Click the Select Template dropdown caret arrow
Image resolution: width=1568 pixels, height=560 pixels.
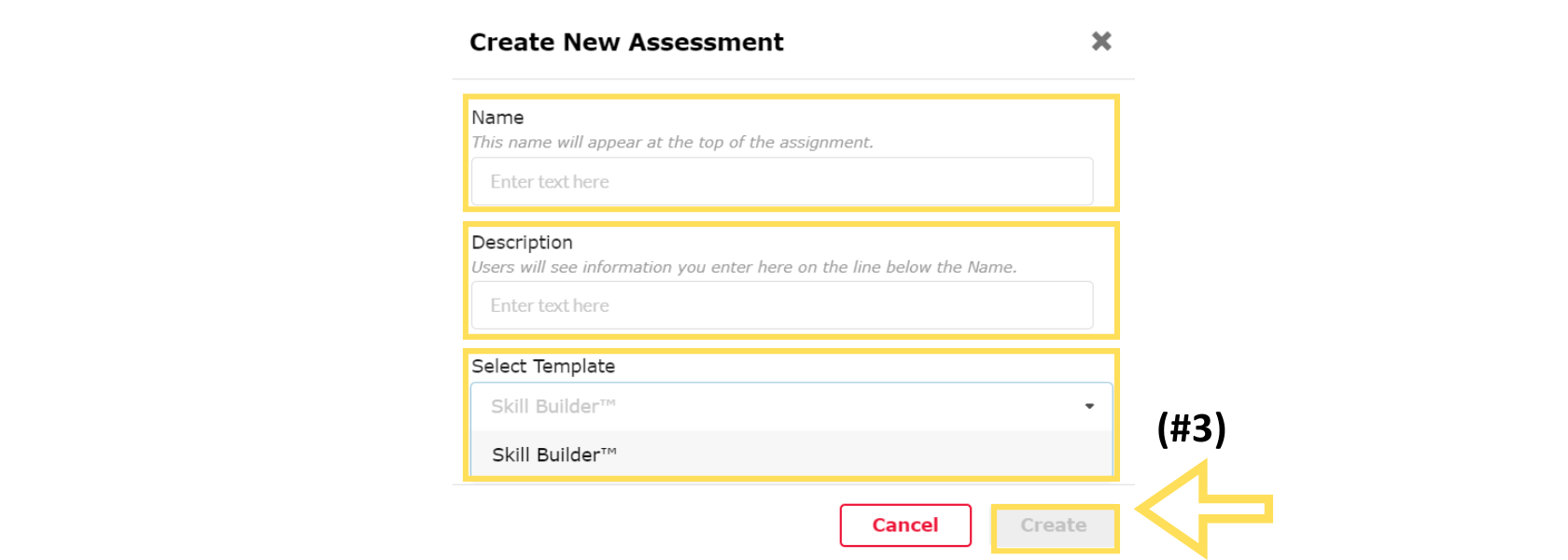pyautogui.click(x=1089, y=406)
